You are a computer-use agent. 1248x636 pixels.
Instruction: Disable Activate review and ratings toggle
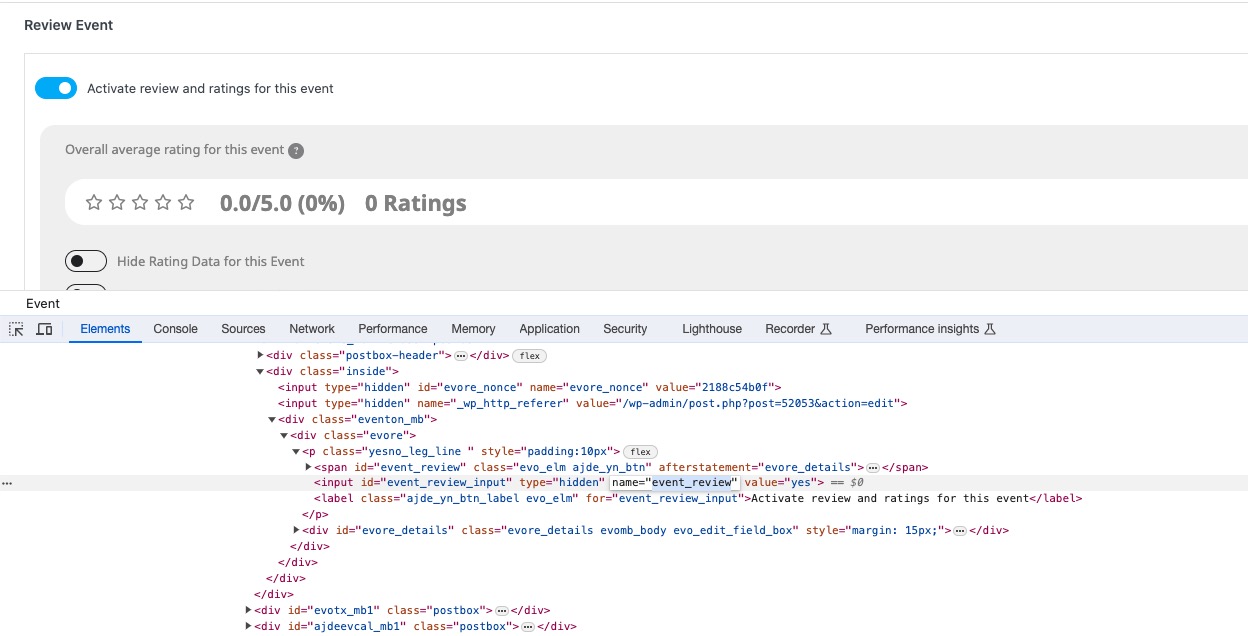coord(56,88)
